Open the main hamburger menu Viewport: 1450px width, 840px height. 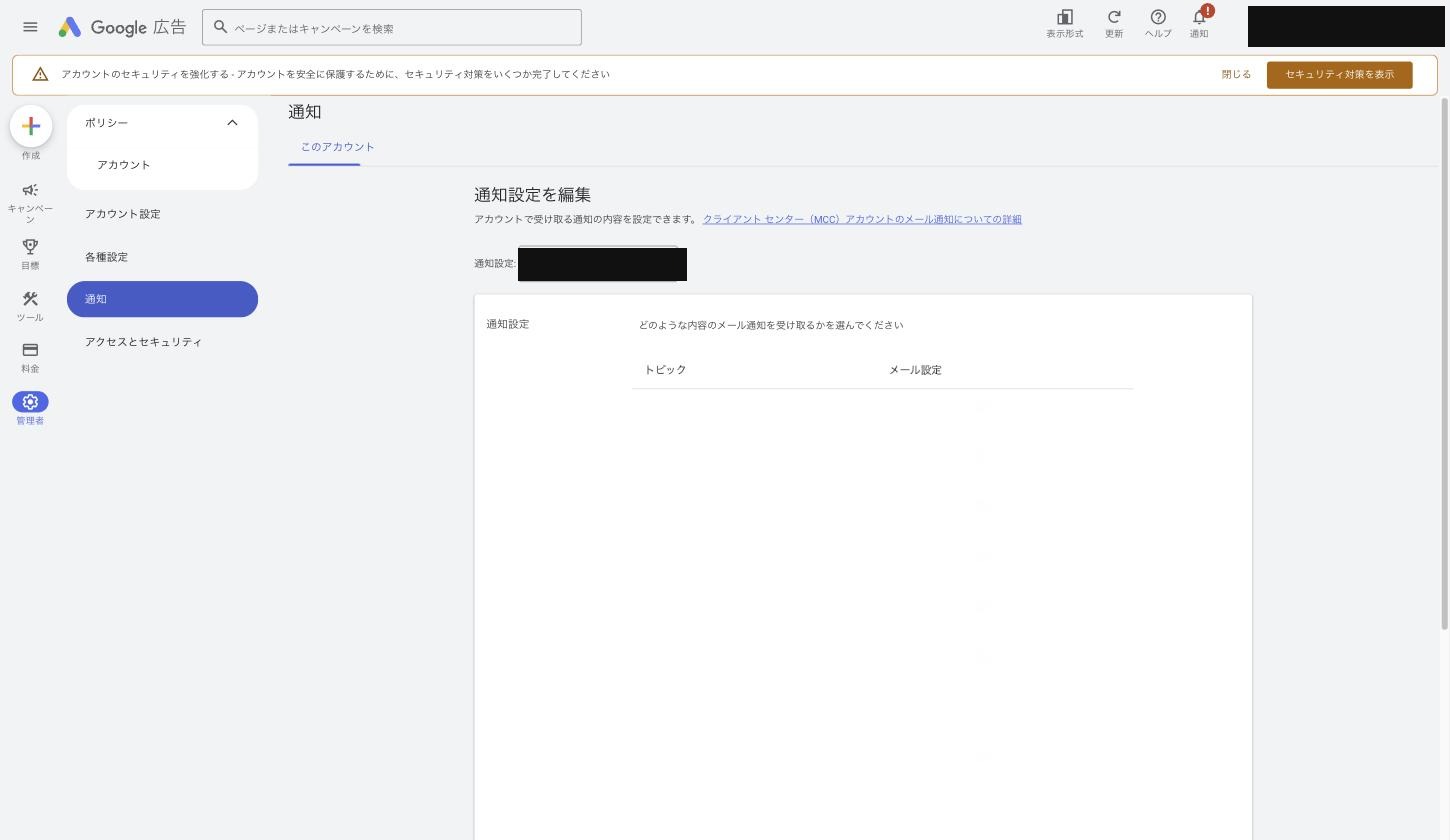coord(30,27)
